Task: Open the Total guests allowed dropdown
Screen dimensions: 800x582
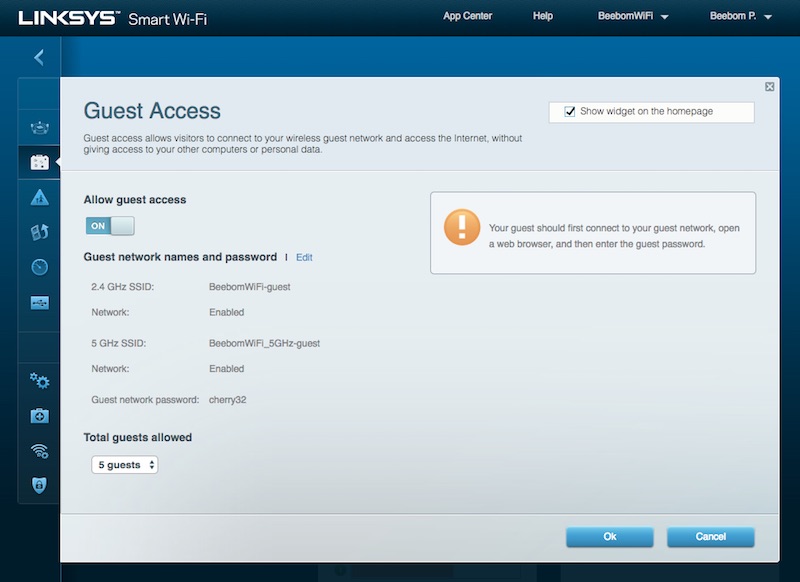Action: 124,464
